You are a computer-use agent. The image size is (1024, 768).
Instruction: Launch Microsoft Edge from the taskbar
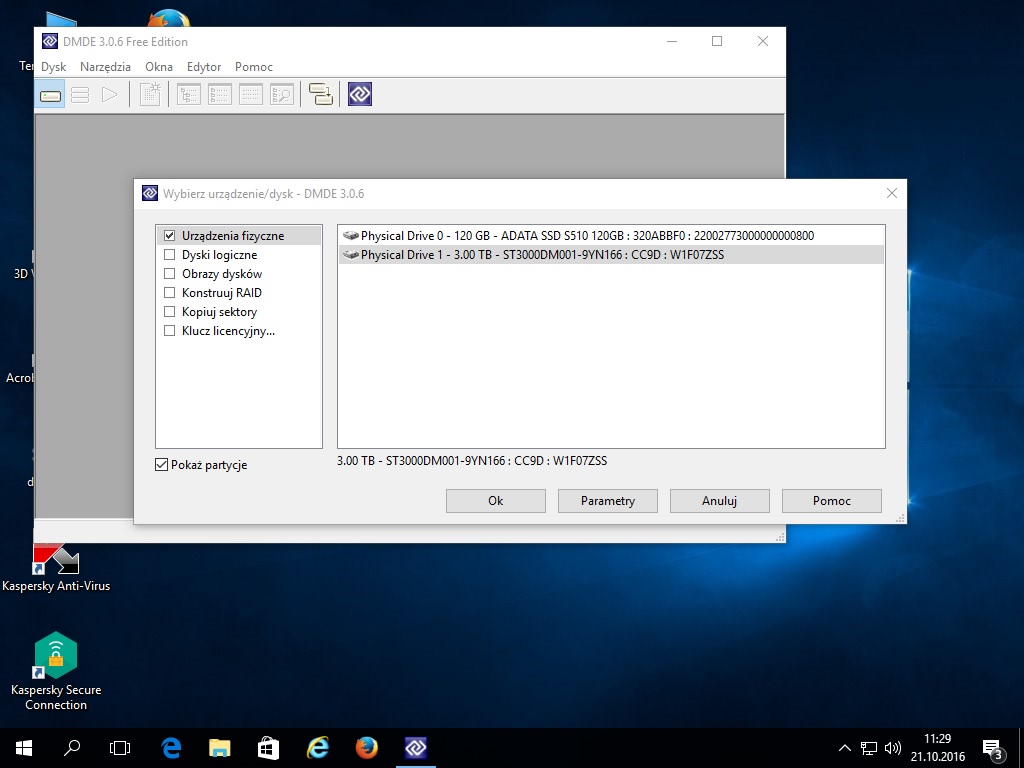tap(171, 748)
